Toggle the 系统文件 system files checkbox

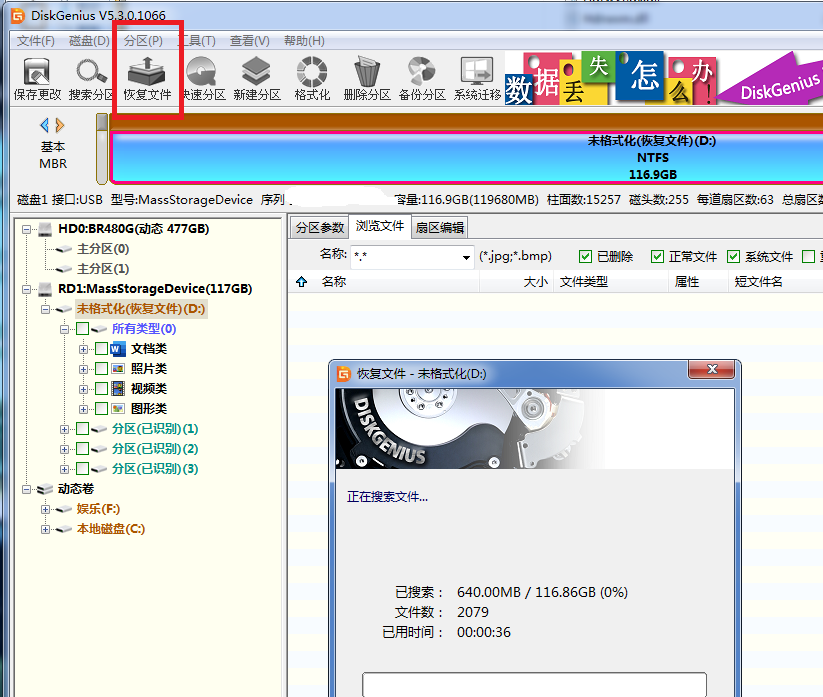coord(733,257)
